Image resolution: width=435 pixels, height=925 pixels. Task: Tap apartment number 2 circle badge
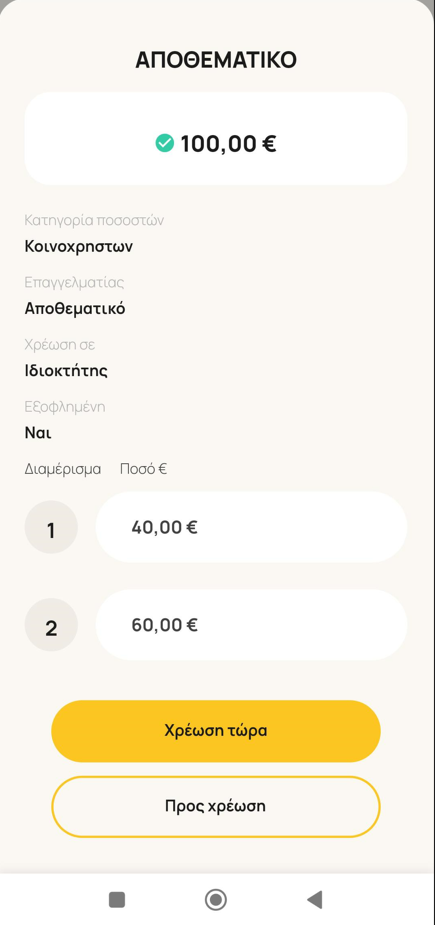[51, 625]
